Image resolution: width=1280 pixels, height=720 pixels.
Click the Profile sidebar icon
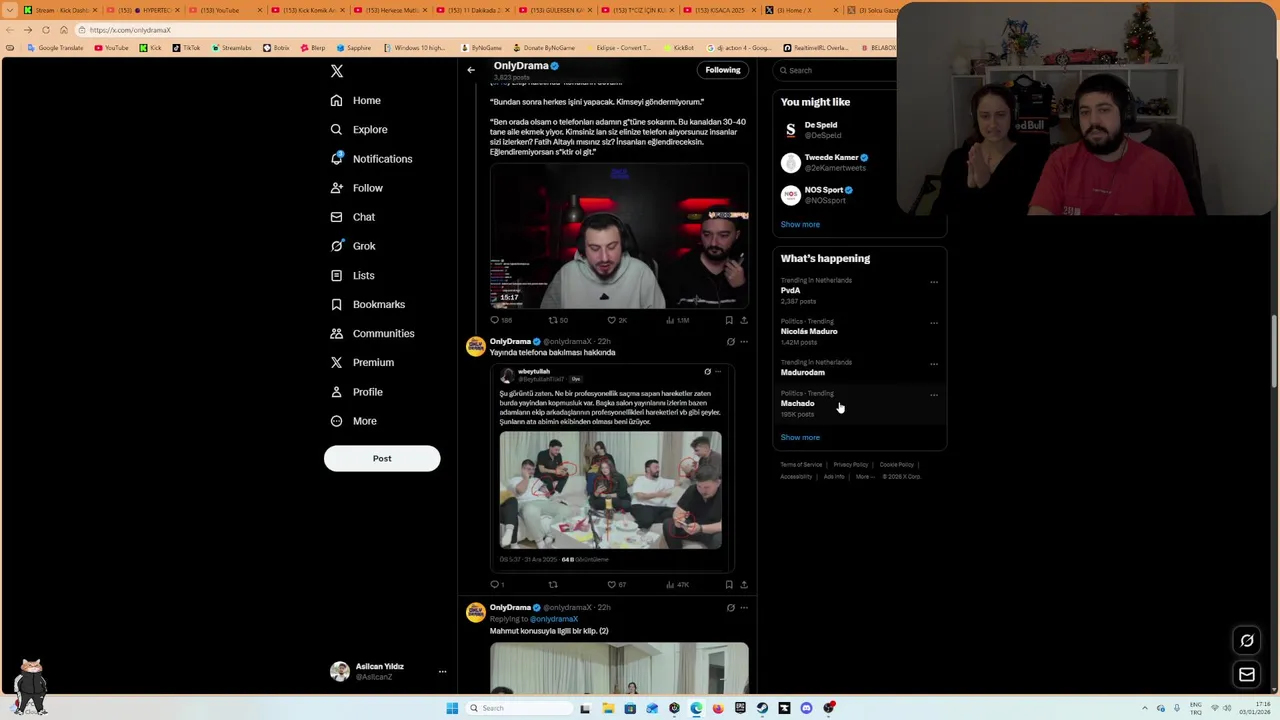click(x=336, y=392)
